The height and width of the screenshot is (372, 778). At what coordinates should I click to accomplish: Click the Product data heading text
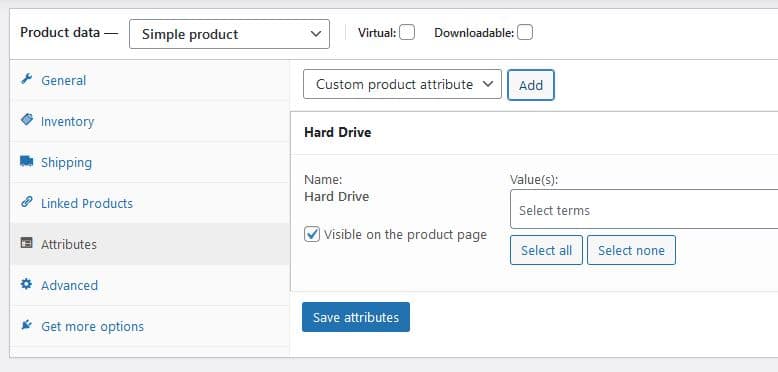60,33
